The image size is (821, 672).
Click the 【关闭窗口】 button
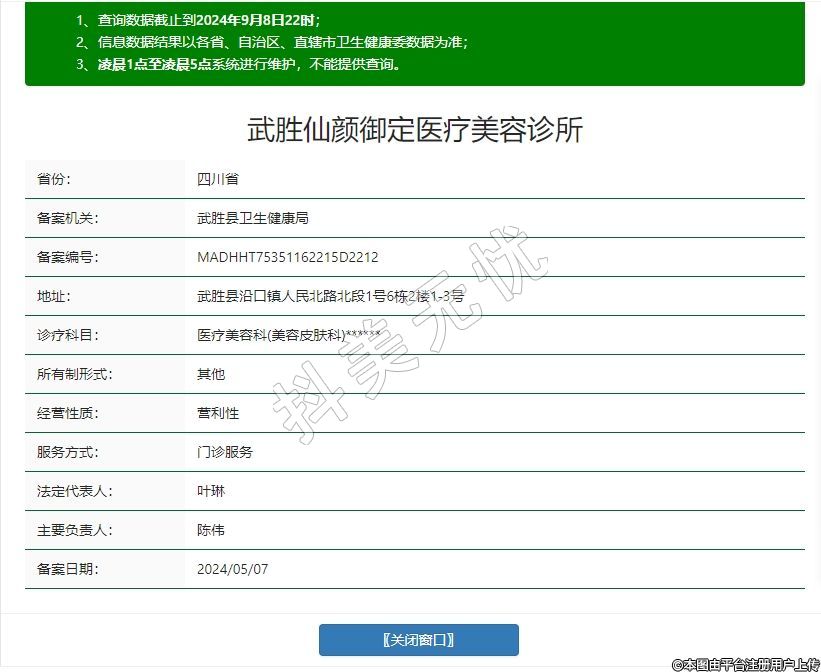(x=418, y=640)
